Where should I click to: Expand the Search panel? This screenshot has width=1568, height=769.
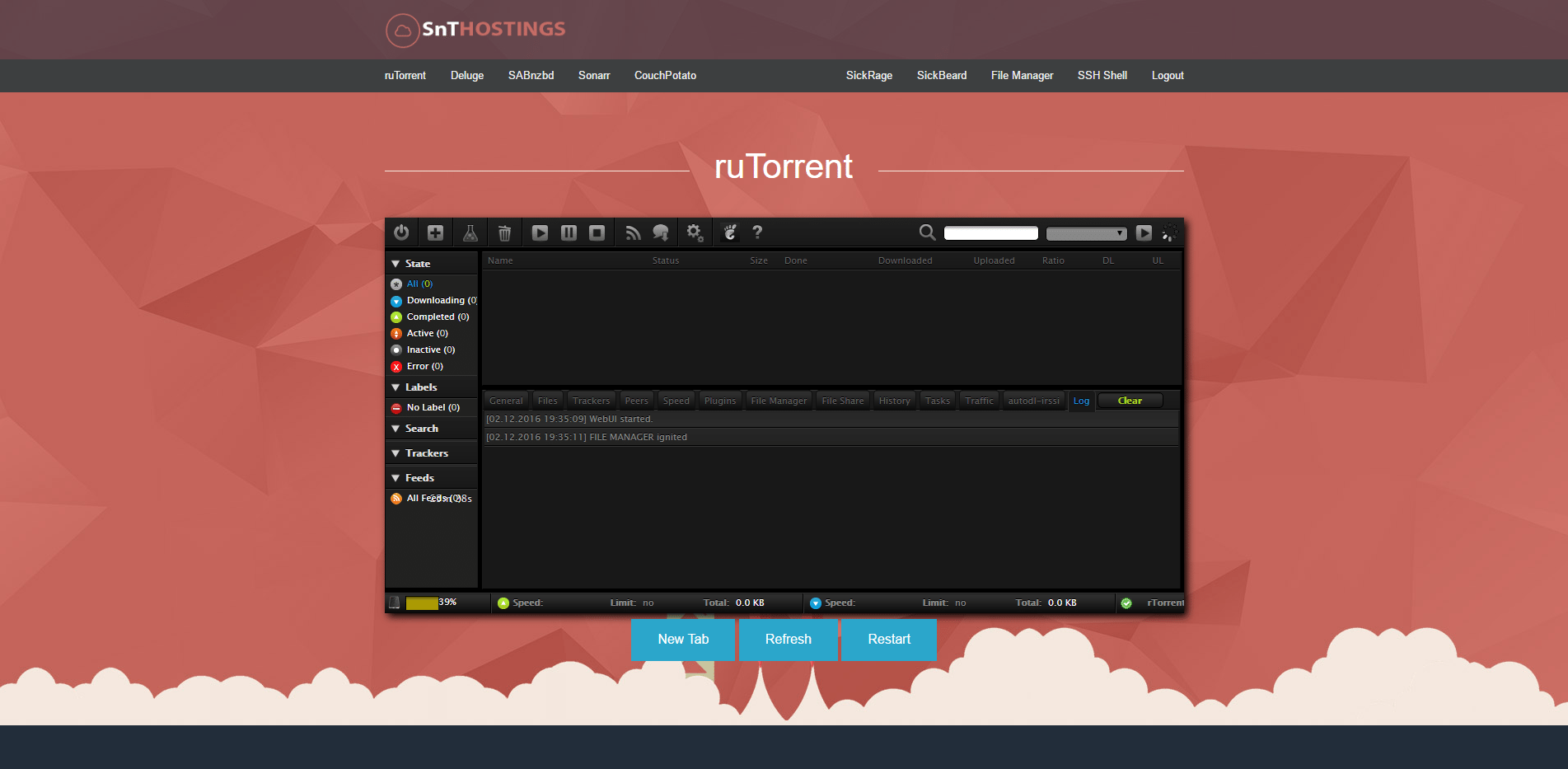[x=432, y=429]
